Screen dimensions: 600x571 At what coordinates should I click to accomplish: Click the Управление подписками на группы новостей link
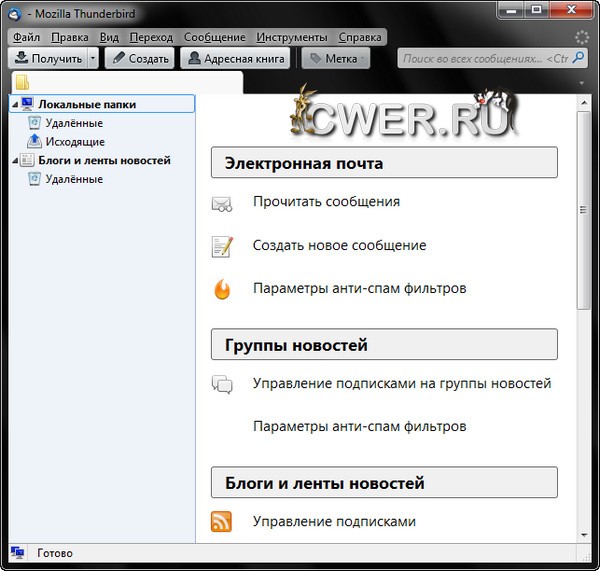tap(401, 384)
